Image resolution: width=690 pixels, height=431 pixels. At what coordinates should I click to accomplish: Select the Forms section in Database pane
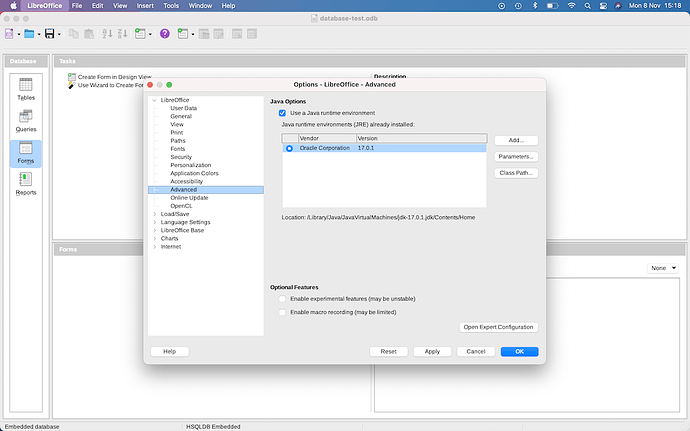click(x=26, y=153)
